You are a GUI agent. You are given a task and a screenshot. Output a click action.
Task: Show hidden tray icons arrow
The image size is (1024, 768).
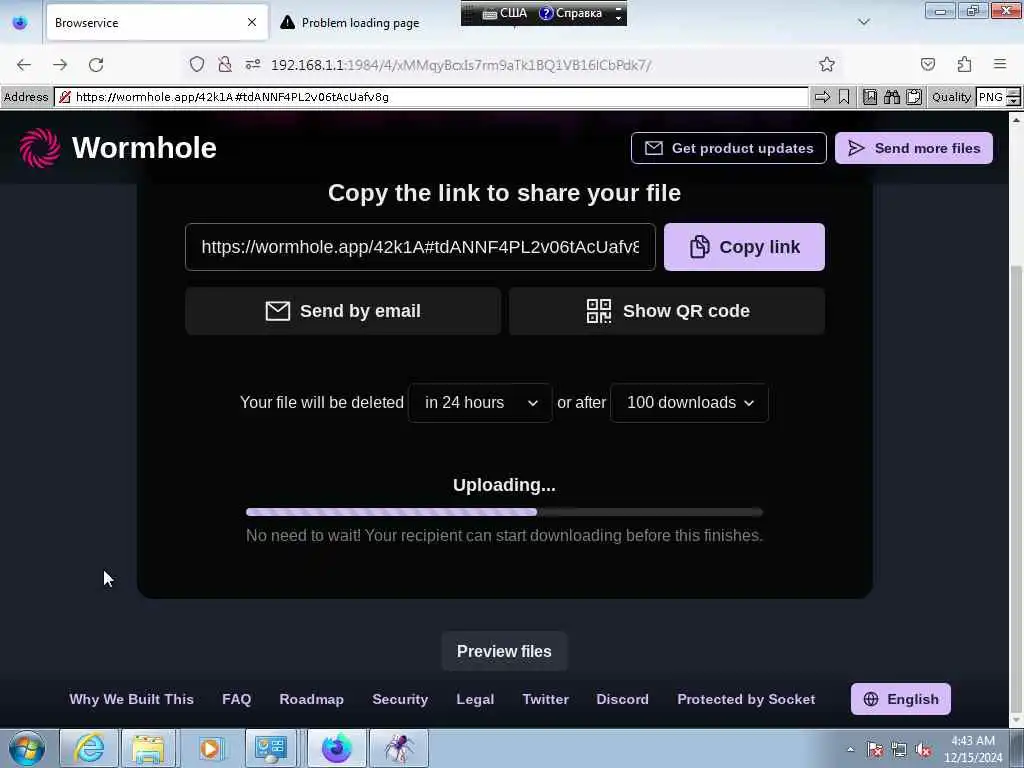850,750
